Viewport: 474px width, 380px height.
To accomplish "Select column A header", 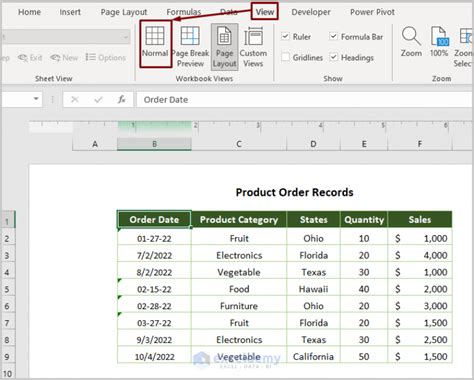I will pyautogui.click(x=95, y=144).
